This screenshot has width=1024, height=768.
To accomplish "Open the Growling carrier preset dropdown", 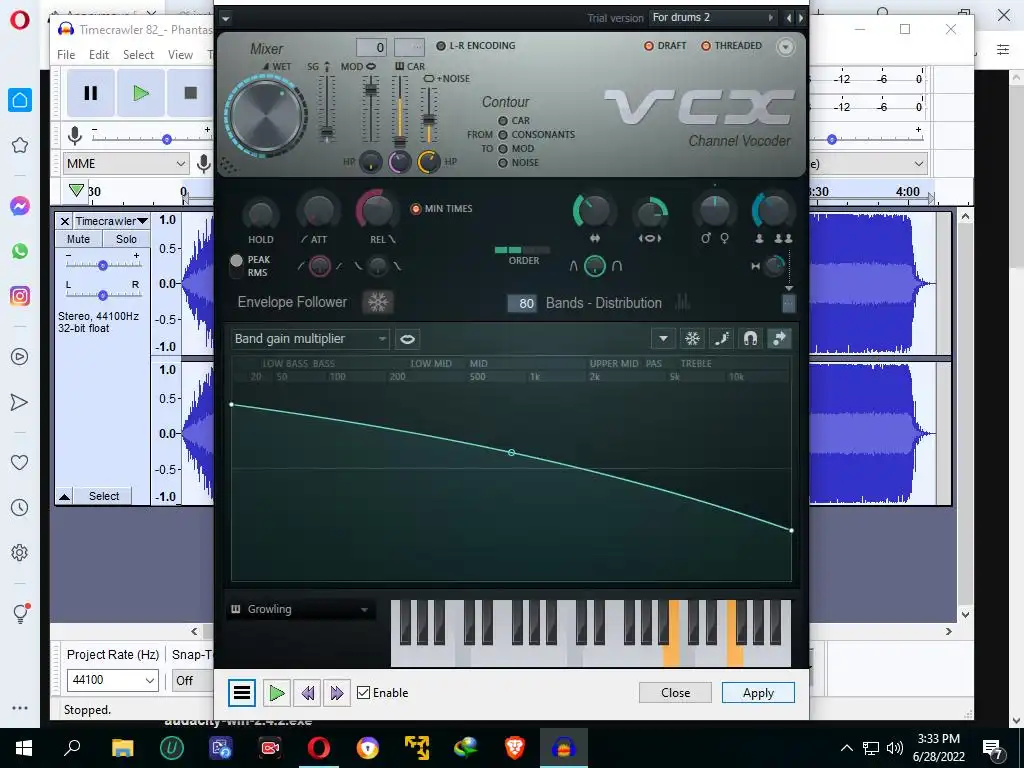I will pyautogui.click(x=300, y=609).
